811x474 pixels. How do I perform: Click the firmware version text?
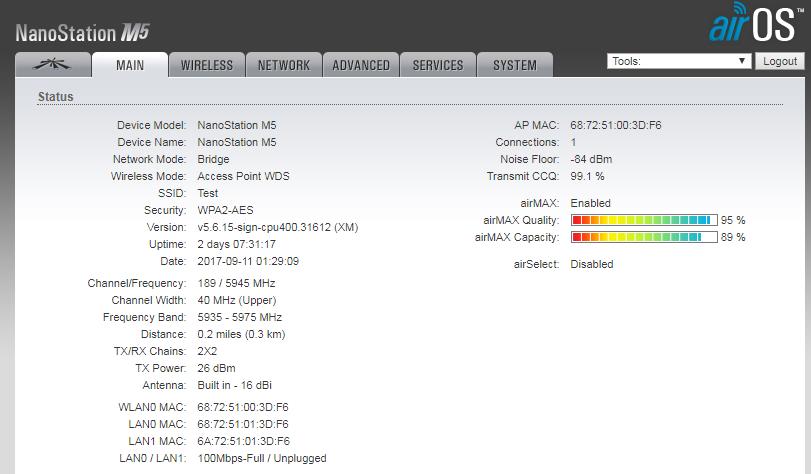tap(277, 228)
